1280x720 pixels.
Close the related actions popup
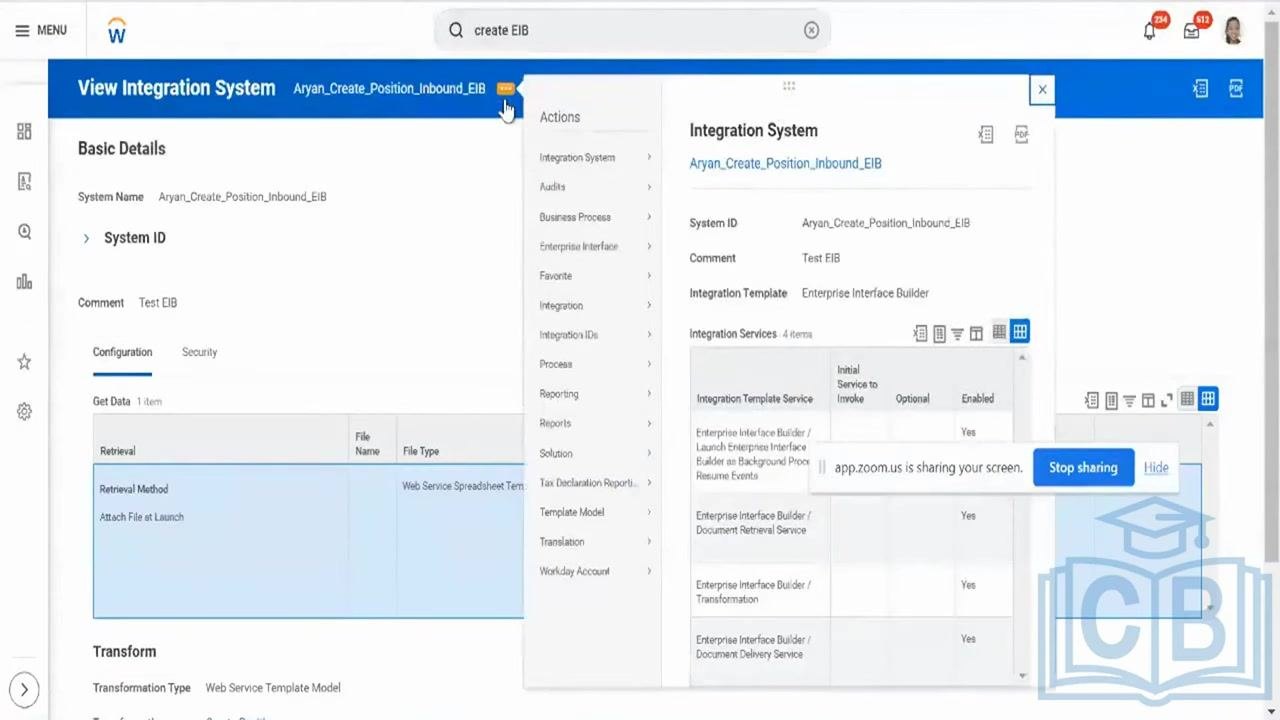[1042, 90]
